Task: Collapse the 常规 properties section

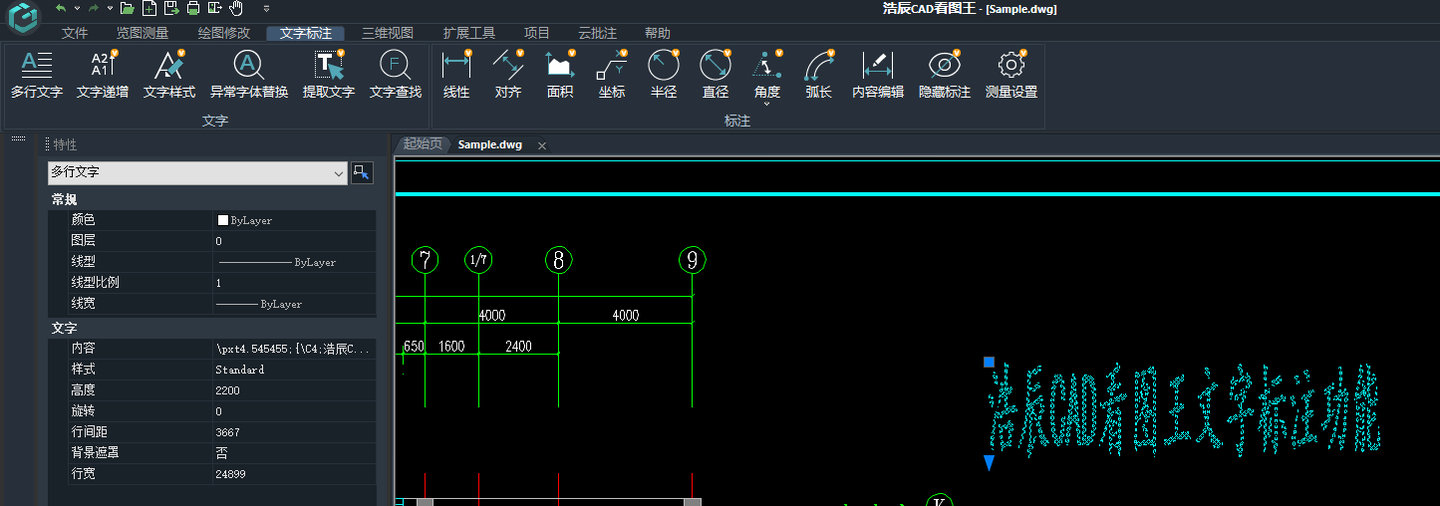Action: click(x=64, y=200)
